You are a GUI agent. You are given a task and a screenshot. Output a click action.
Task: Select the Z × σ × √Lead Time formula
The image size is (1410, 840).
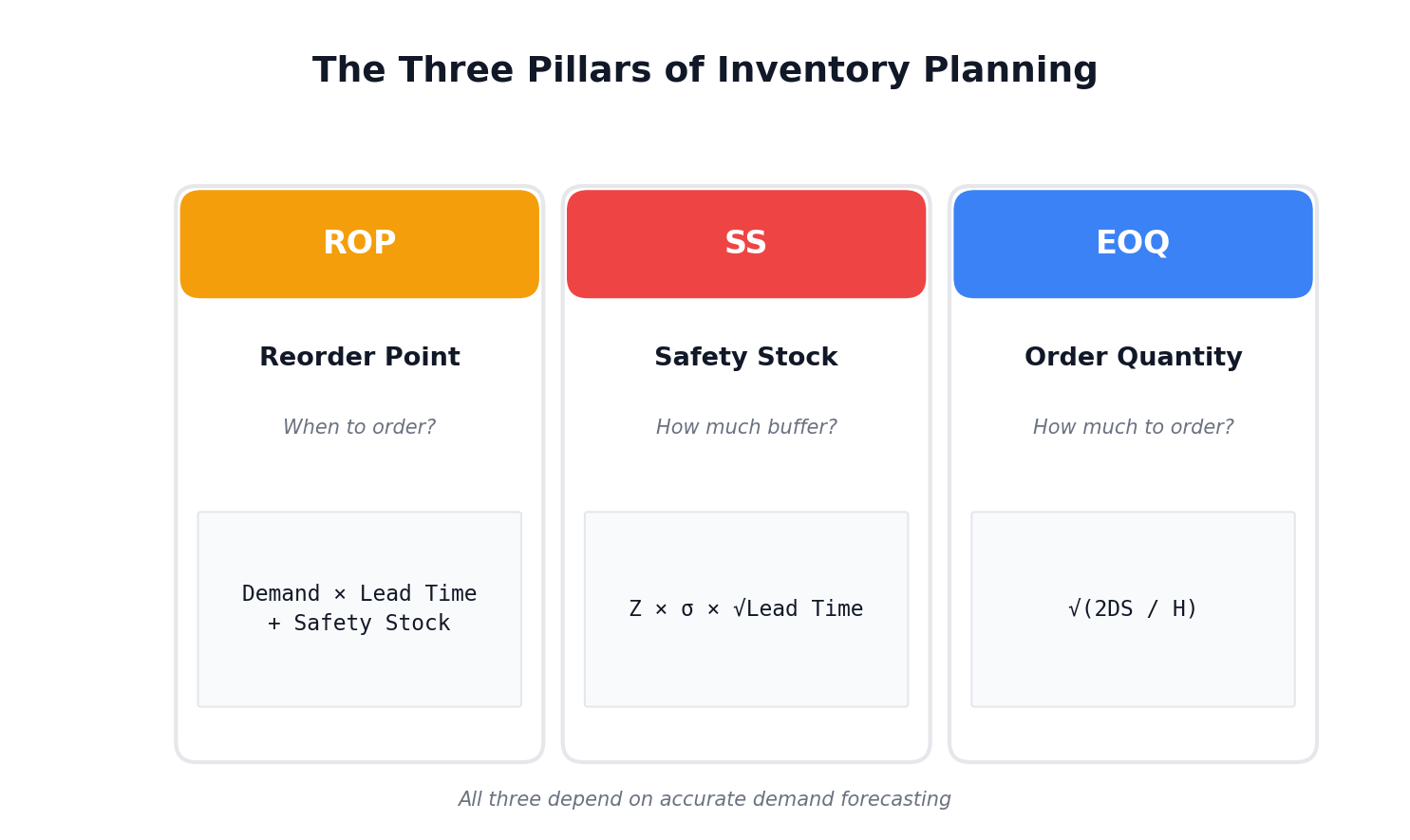[745, 609]
